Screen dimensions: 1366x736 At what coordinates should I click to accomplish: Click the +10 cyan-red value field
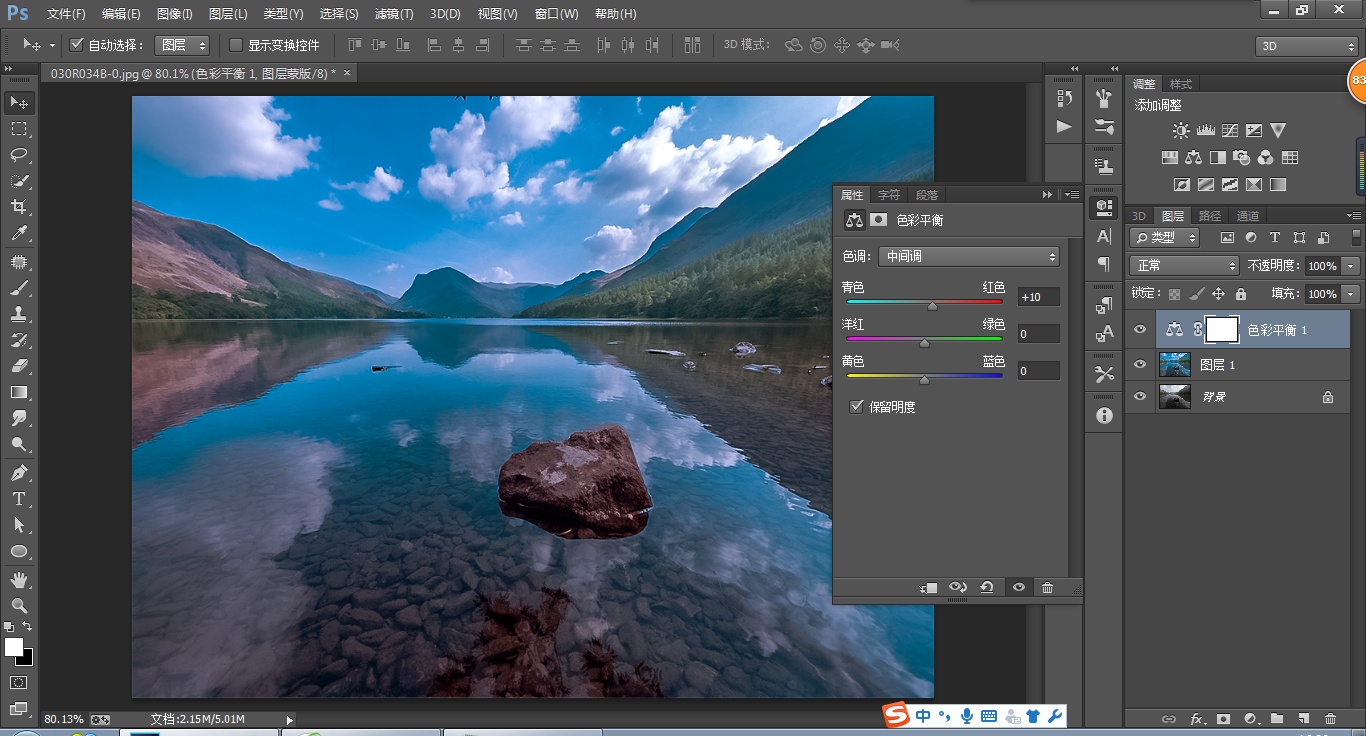tap(1038, 297)
